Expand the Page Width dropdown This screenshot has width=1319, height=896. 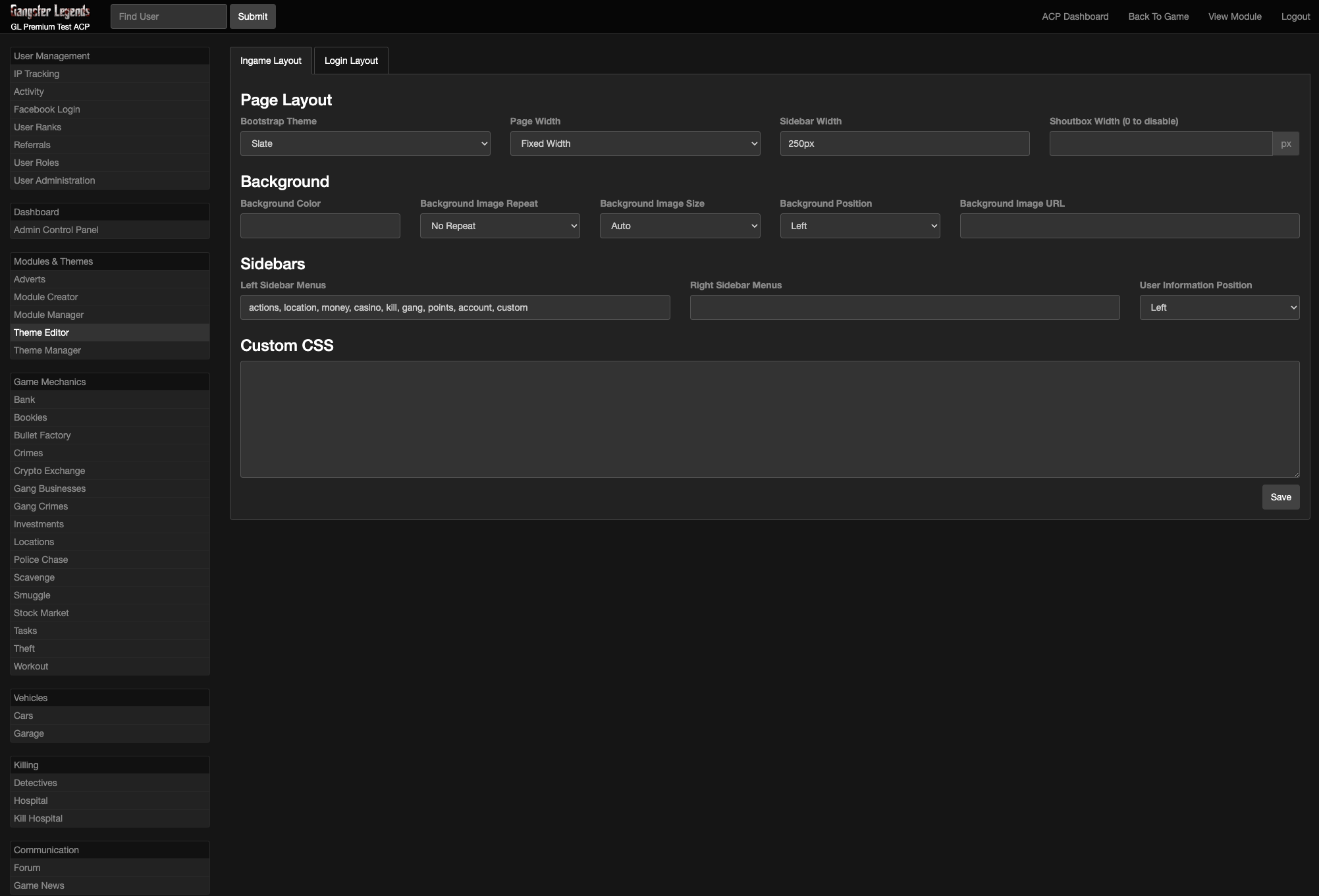(x=635, y=144)
